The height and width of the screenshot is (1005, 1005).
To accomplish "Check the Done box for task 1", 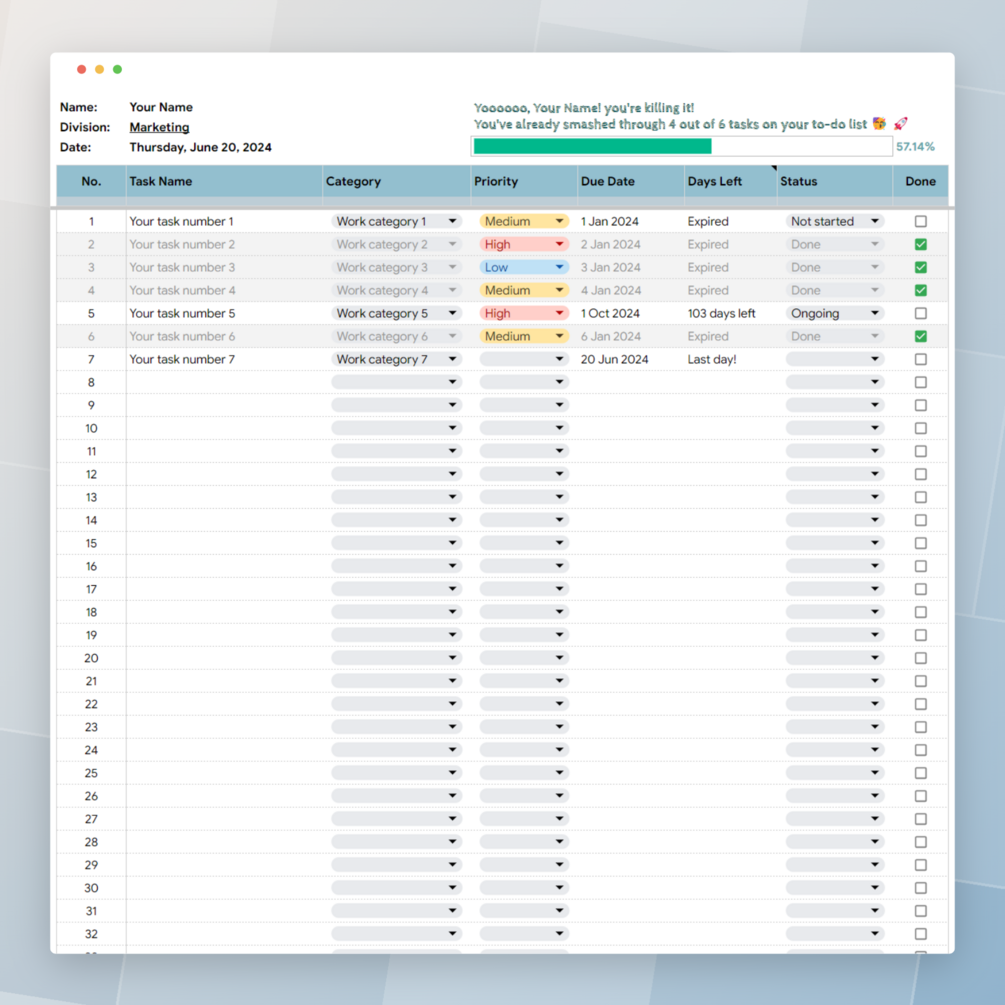I will click(920, 221).
